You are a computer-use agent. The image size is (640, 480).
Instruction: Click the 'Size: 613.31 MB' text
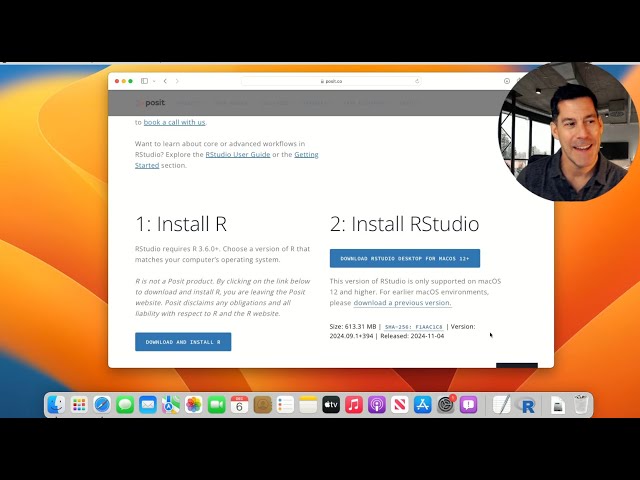(353, 327)
